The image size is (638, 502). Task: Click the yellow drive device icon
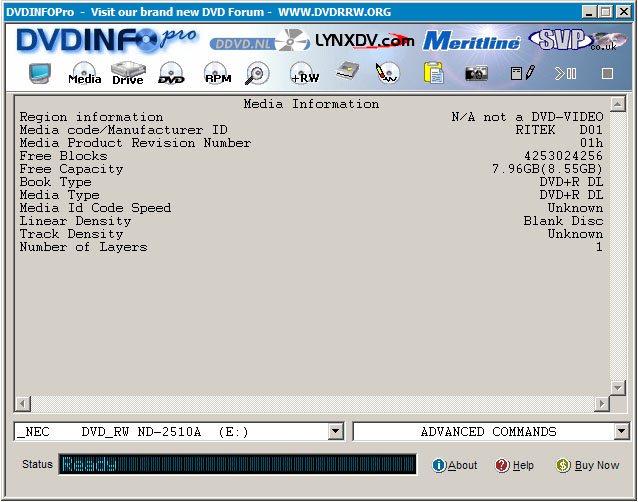[348, 71]
